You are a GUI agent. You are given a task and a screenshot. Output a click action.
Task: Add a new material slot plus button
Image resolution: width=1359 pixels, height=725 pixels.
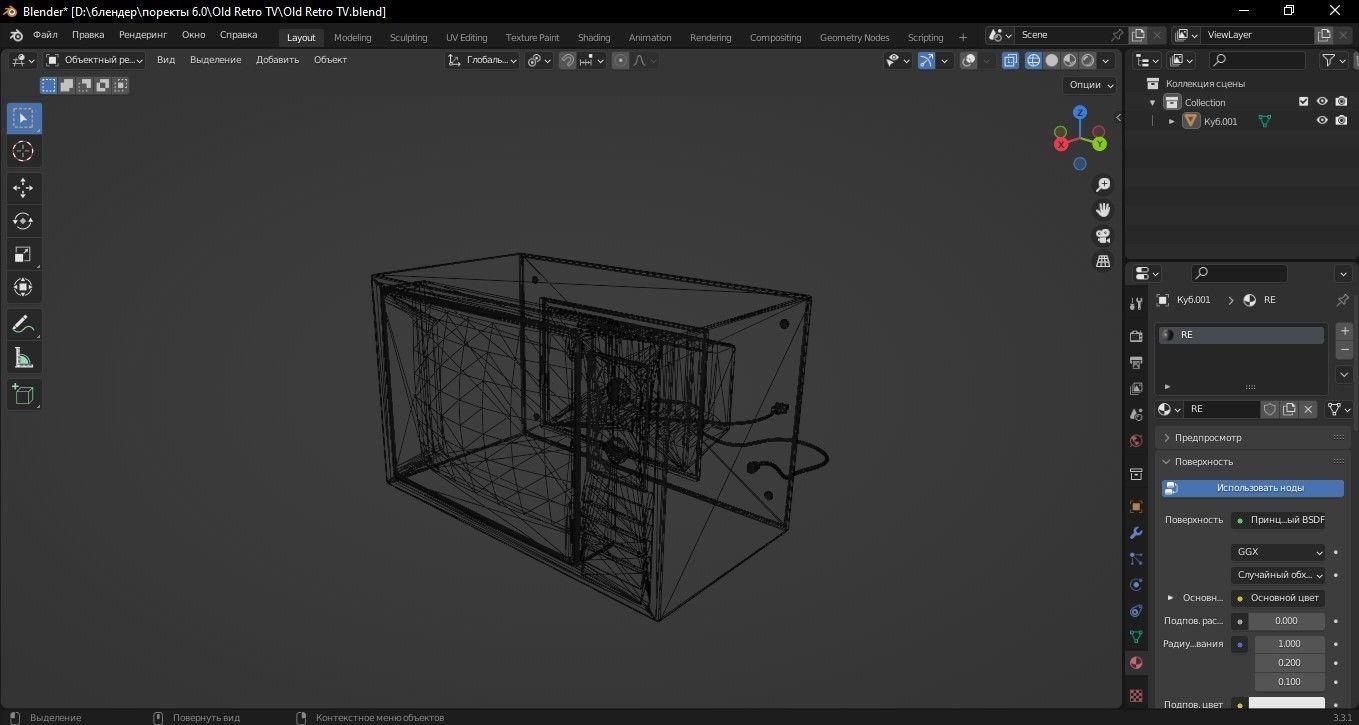pos(1344,331)
